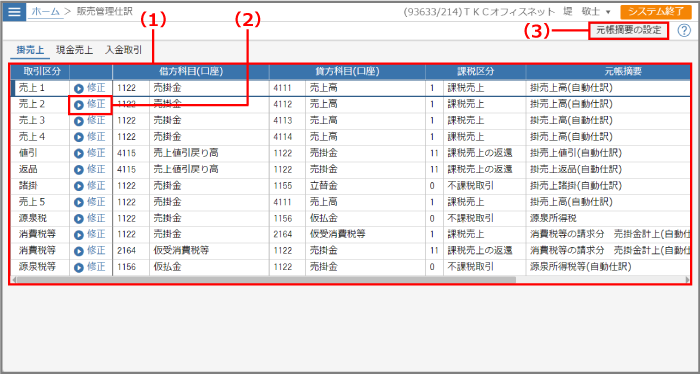Click 仮払金 debit account in 源泉税等 row
The image size is (700, 375).
(167, 267)
